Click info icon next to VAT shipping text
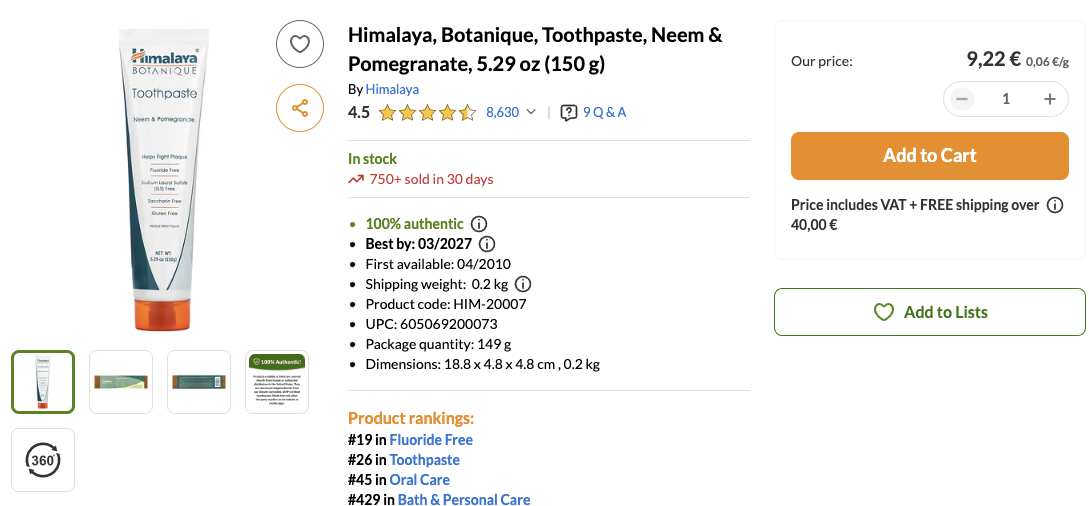1089x506 pixels. click(1054, 205)
